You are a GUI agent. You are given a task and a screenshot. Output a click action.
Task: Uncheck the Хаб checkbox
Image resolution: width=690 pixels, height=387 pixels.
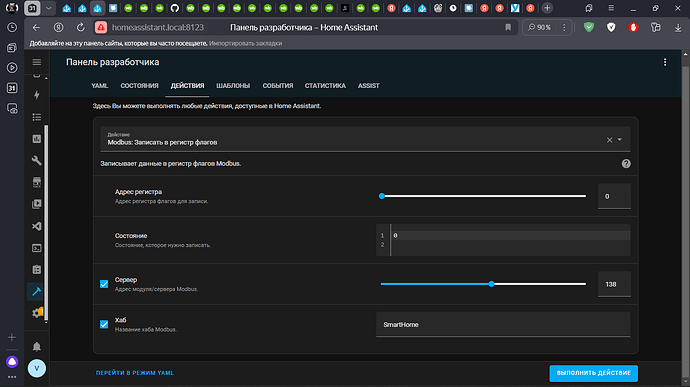[104, 324]
